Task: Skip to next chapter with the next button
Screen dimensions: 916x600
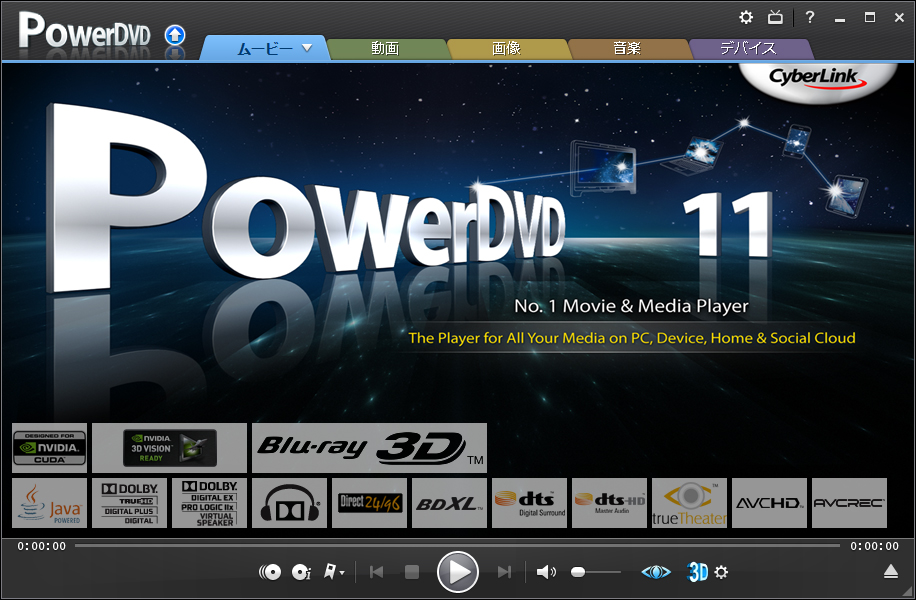Action: coord(504,571)
